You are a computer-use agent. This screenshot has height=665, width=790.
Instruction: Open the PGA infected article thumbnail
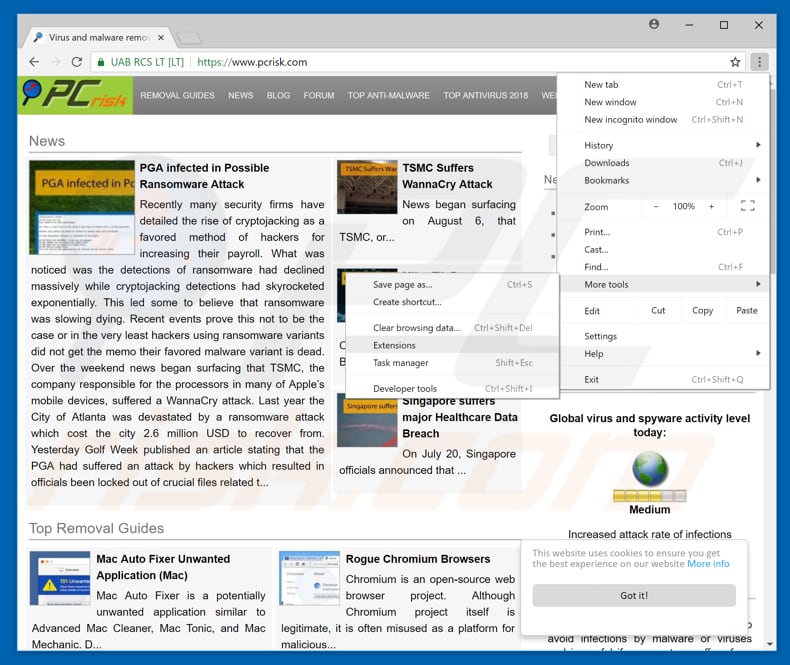(x=81, y=207)
